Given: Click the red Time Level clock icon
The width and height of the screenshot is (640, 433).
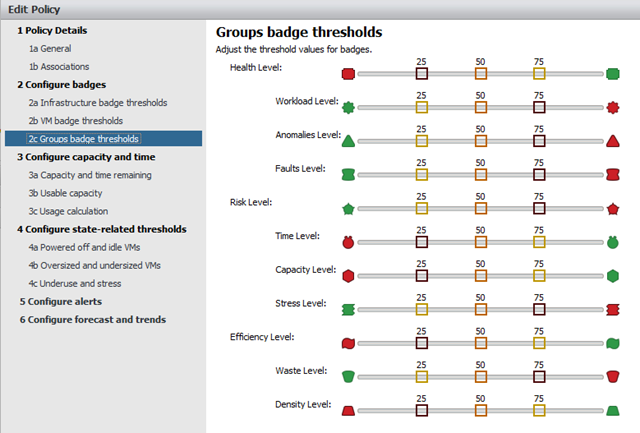Looking at the screenshot, I should tap(348, 241).
